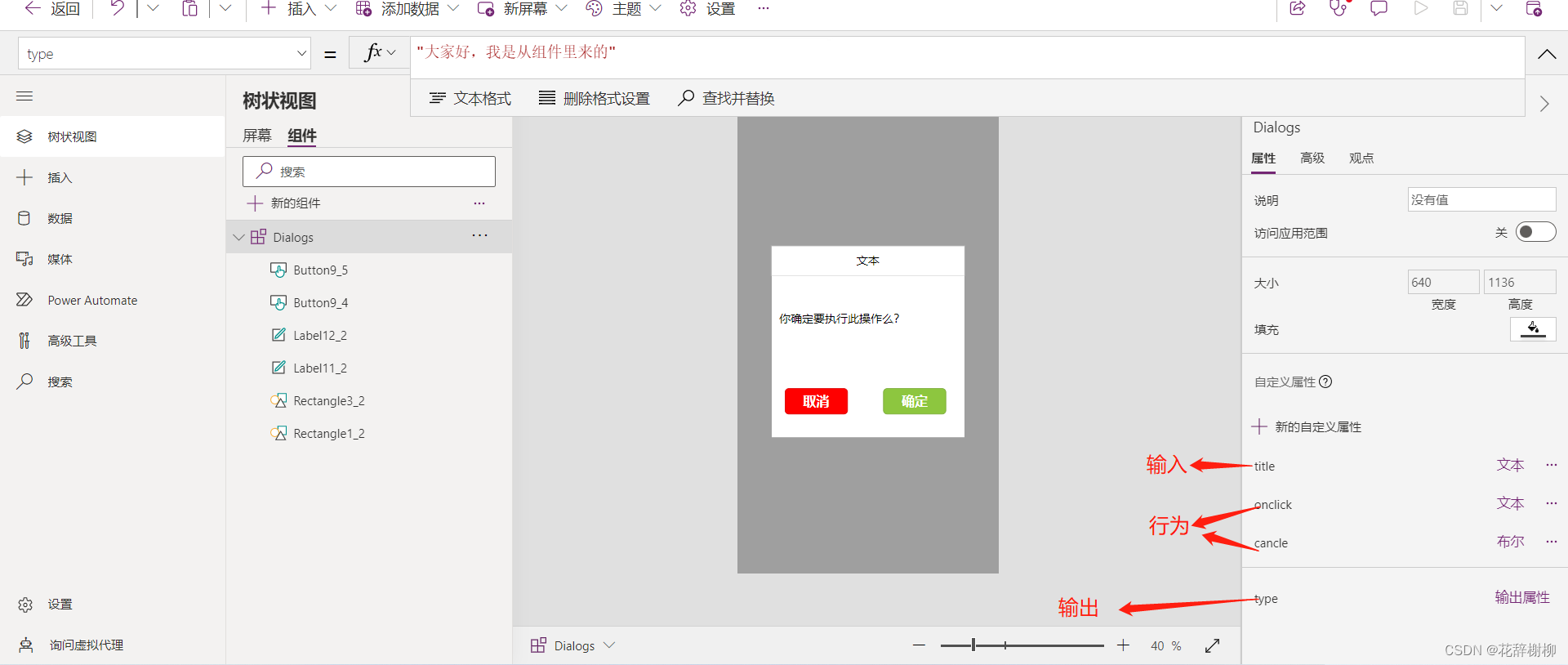Click the tree view search box
This screenshot has height=665, width=1568.
[x=369, y=172]
